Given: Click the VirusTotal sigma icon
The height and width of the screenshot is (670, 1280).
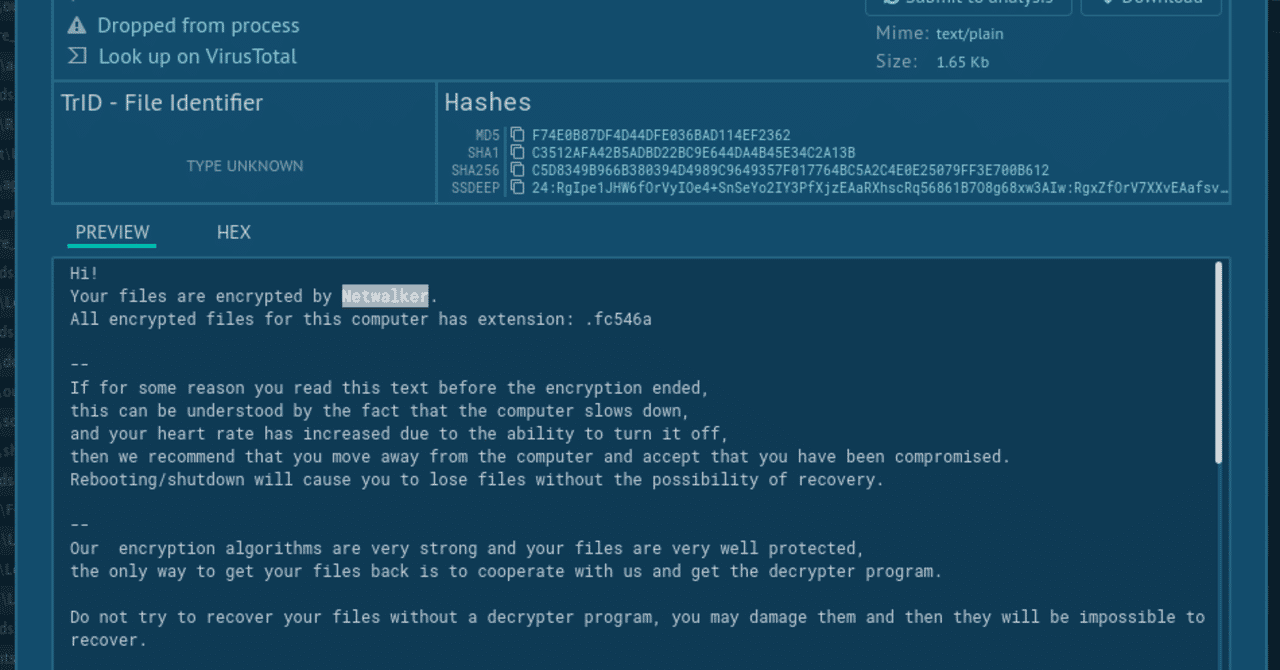Looking at the screenshot, I should [77, 56].
